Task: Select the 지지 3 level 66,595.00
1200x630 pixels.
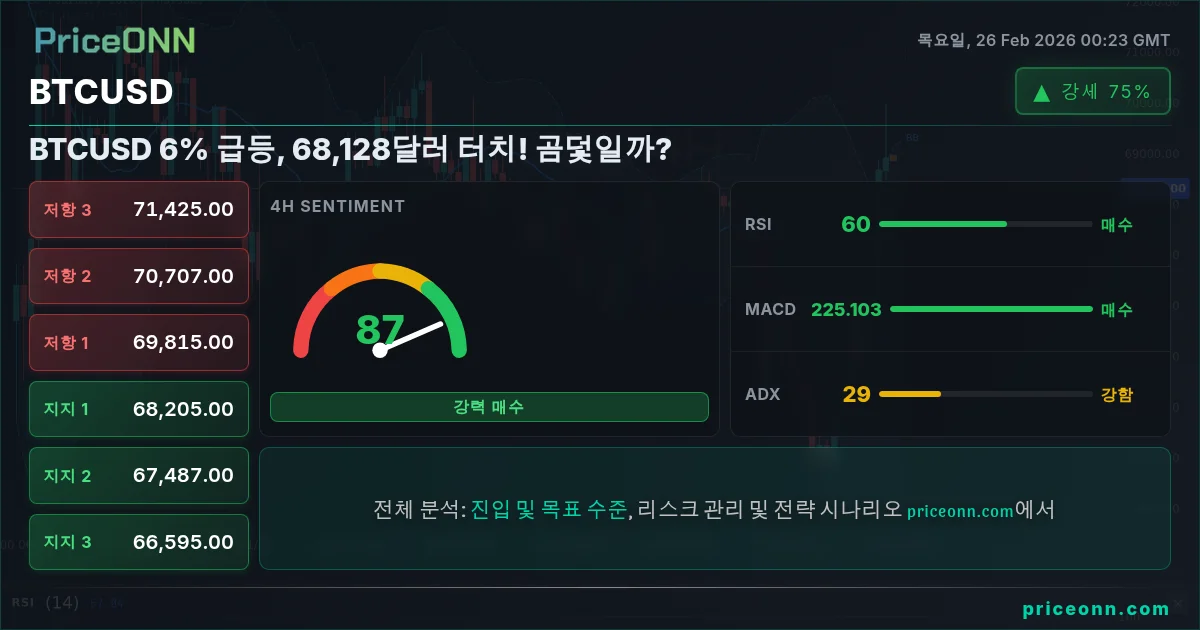Action: coord(139,542)
